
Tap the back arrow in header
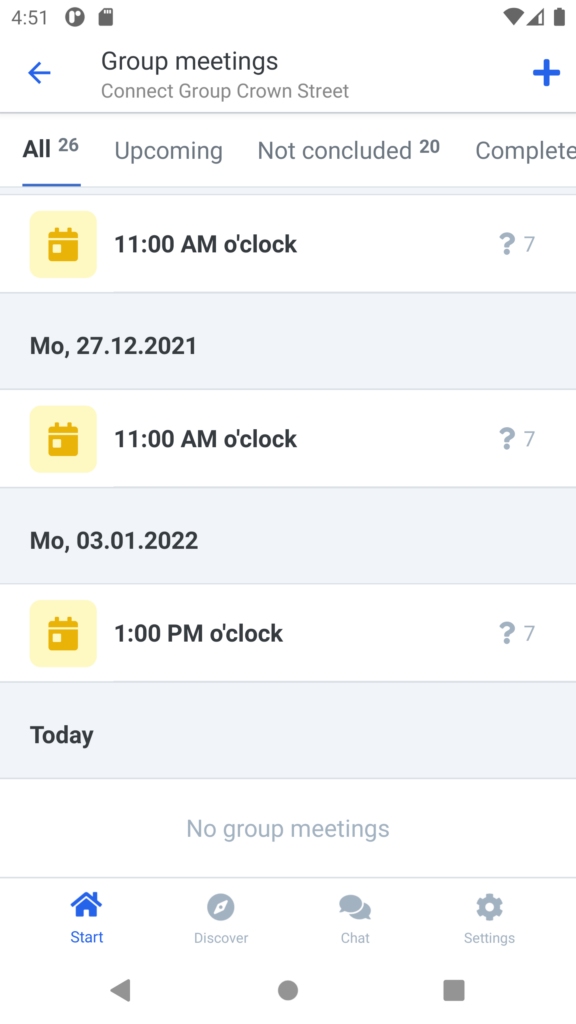39,72
